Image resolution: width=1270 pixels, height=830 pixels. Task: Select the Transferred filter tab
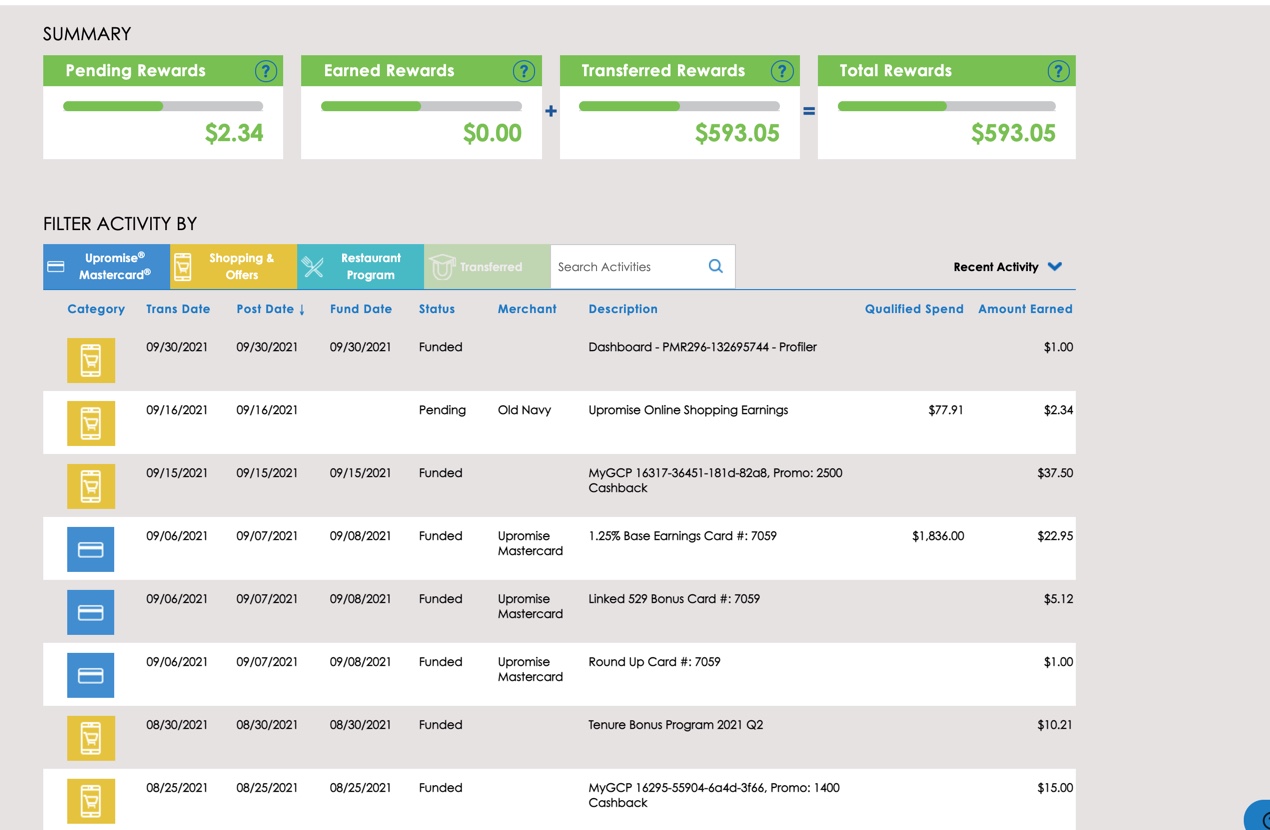[487, 266]
